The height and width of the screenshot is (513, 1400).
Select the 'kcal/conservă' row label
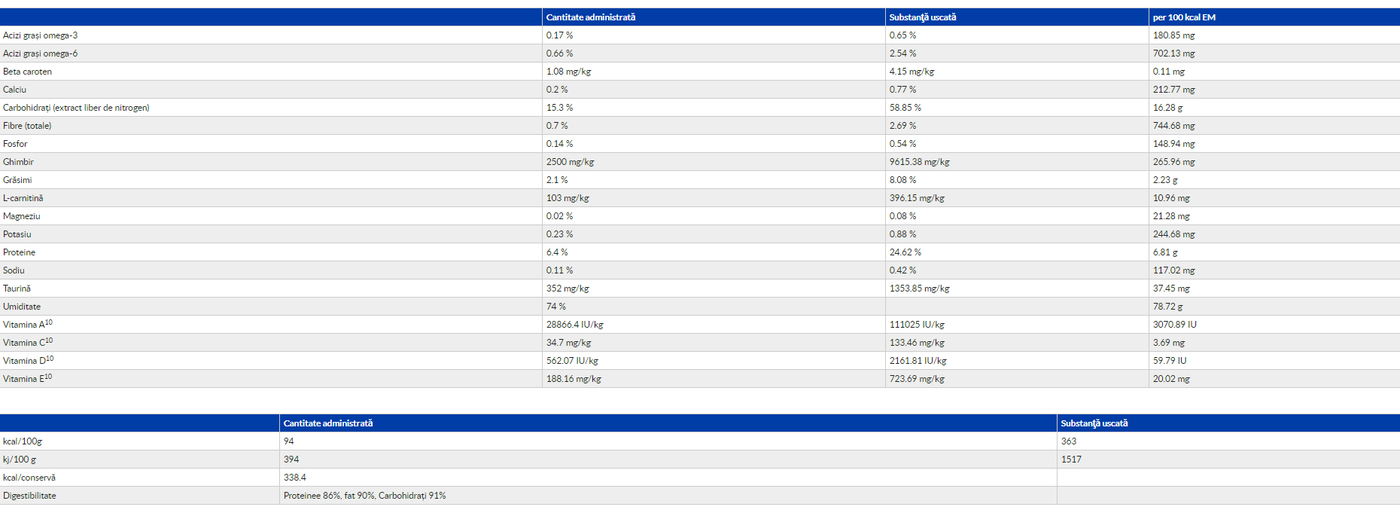(29, 477)
